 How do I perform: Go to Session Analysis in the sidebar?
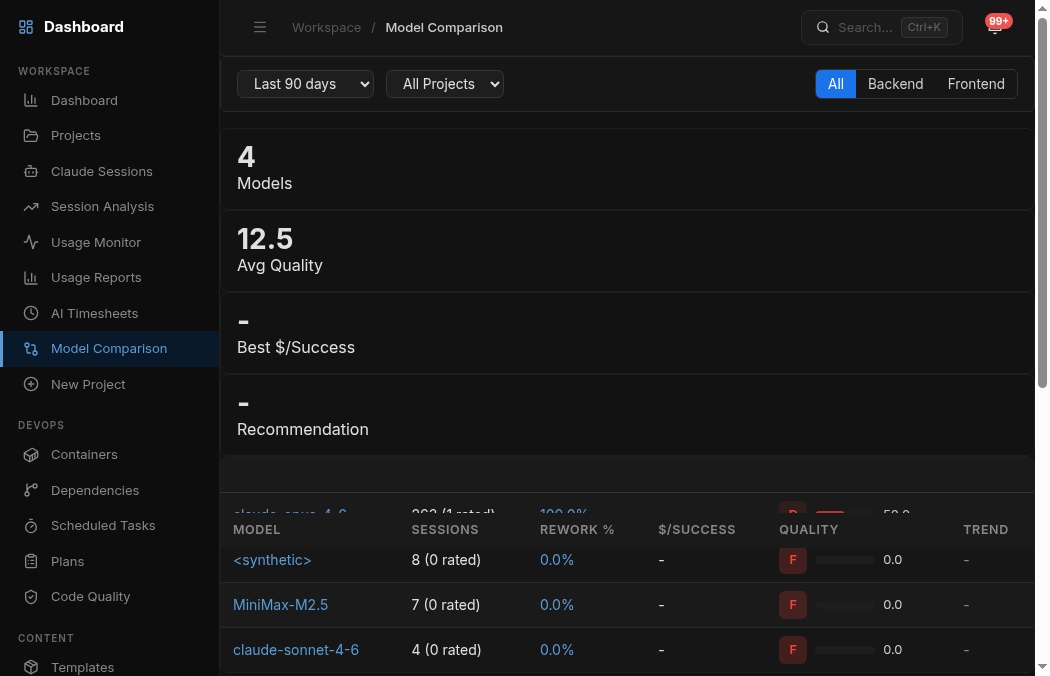[102, 207]
